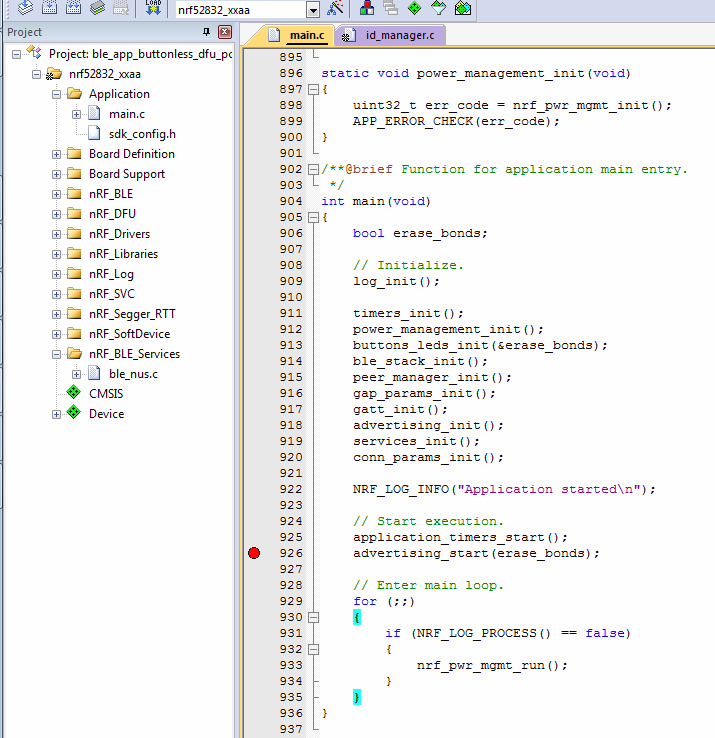Expand the nRF_Libraries group
Screen dimensions: 715x738
[56, 254]
